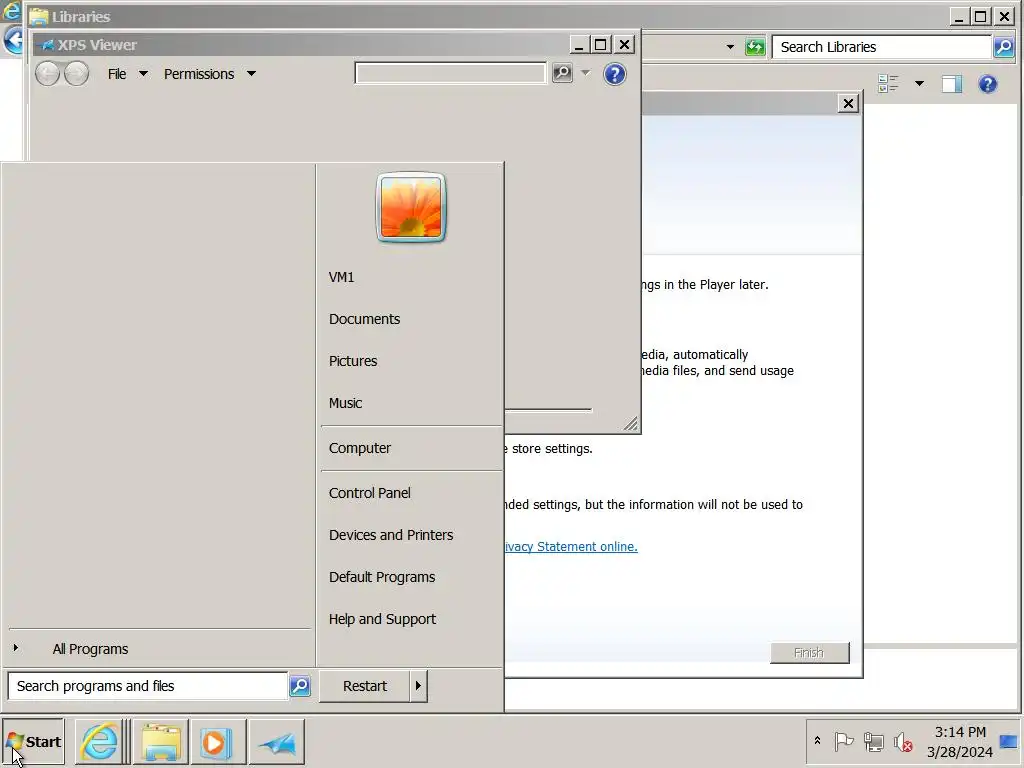Click the Show desktop button
This screenshot has height=768, width=1024.
point(1010,742)
